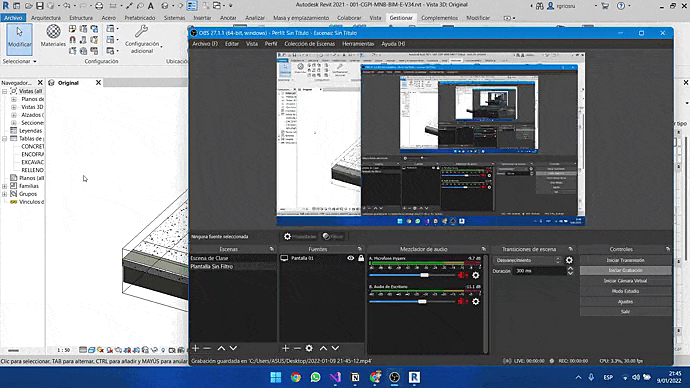This screenshot has height=388, width=690.
Task: Open the Windows Start menu
Action: [x=276, y=377]
